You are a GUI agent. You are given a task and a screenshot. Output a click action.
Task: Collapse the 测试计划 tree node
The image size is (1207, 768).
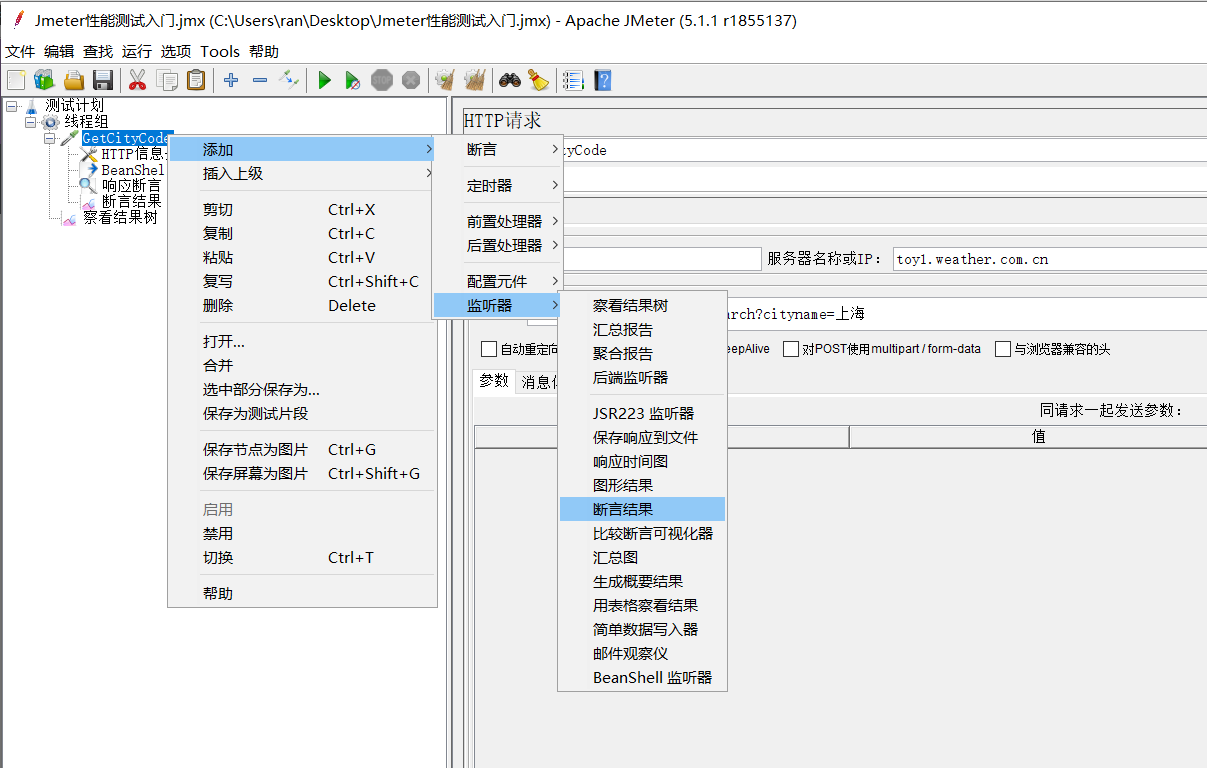pyautogui.click(x=11, y=106)
